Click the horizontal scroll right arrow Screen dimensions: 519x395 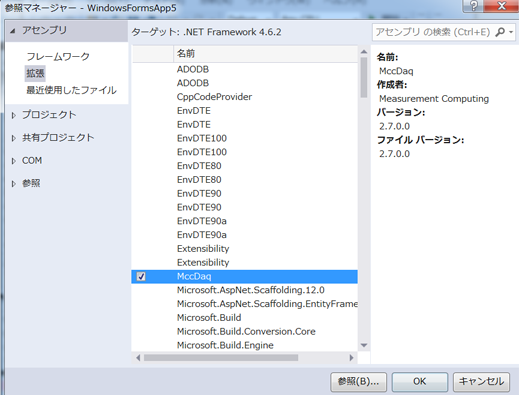[351, 358]
